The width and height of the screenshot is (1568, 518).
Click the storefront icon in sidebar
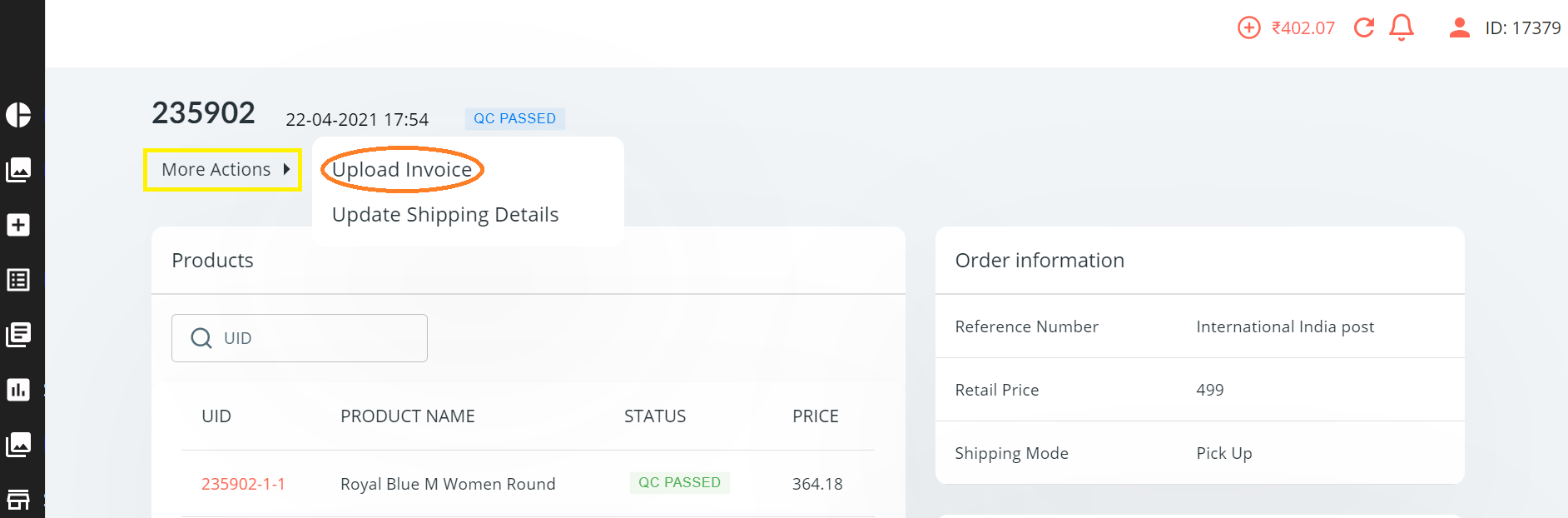pyautogui.click(x=18, y=499)
